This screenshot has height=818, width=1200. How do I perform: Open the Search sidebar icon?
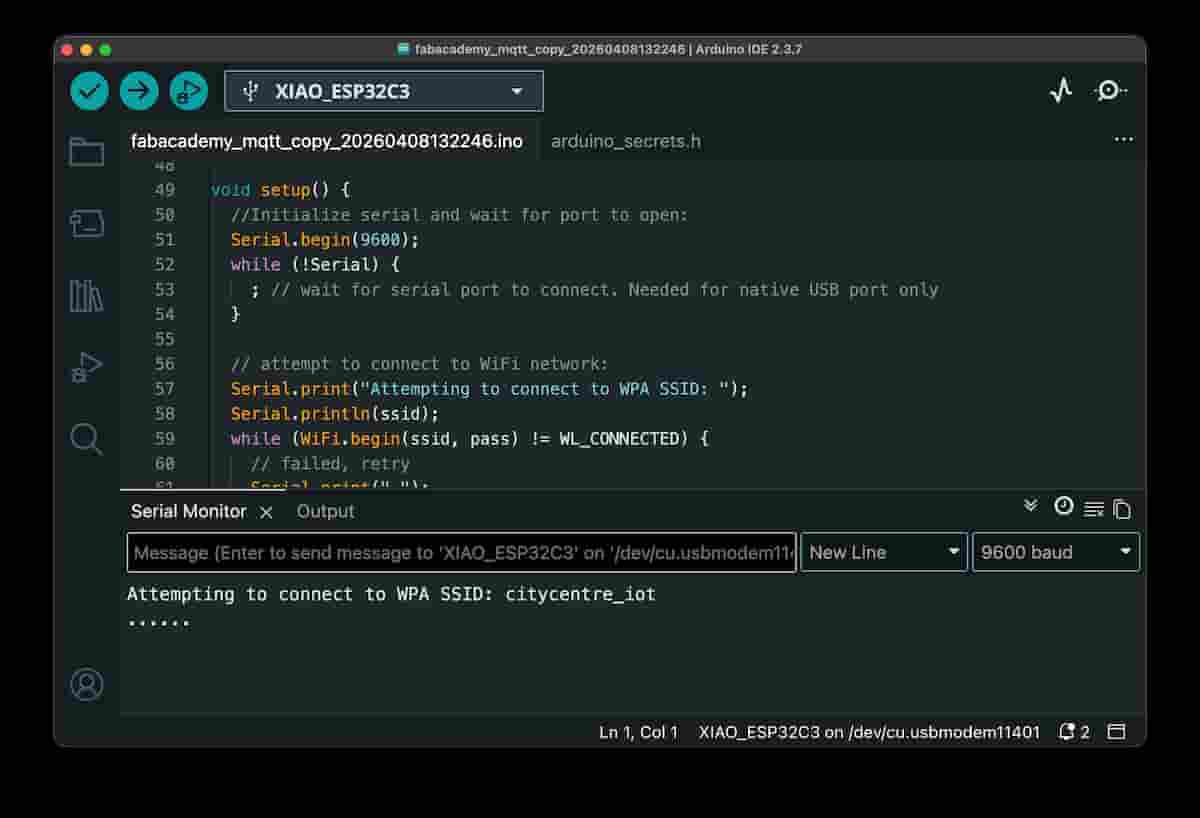87,439
